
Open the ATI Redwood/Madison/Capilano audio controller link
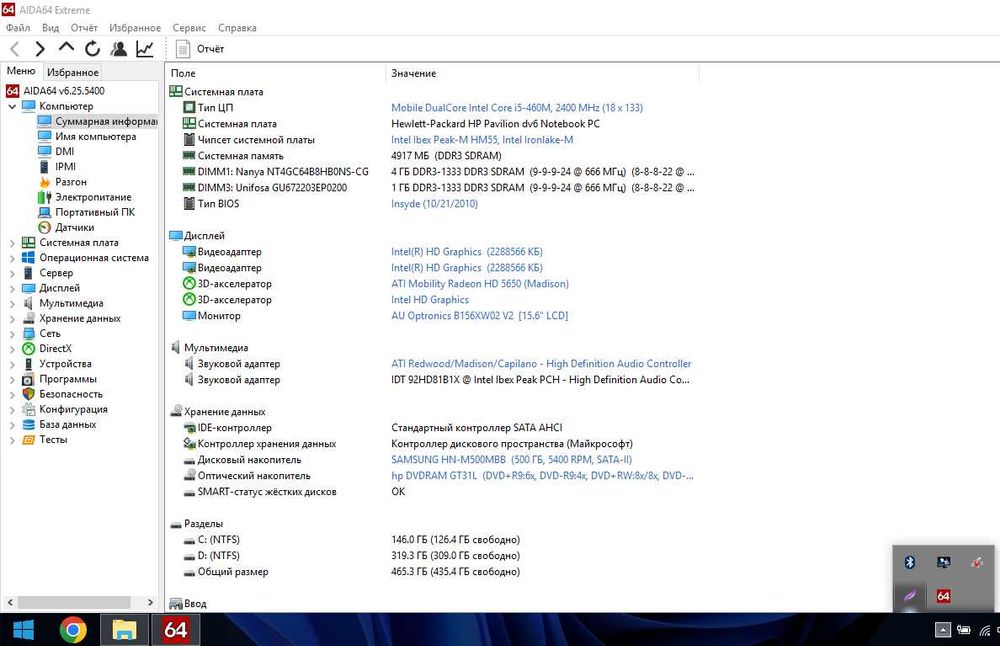pyautogui.click(x=541, y=363)
